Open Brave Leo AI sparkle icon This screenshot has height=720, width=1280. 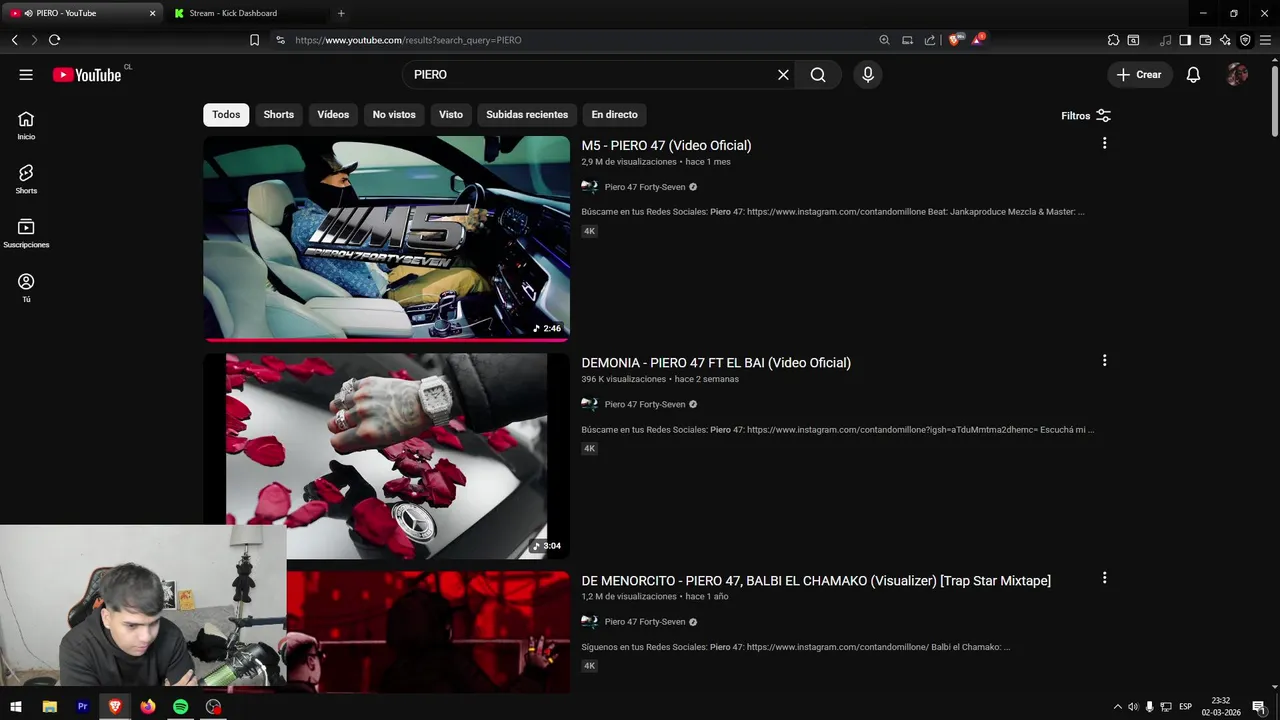[1225, 40]
